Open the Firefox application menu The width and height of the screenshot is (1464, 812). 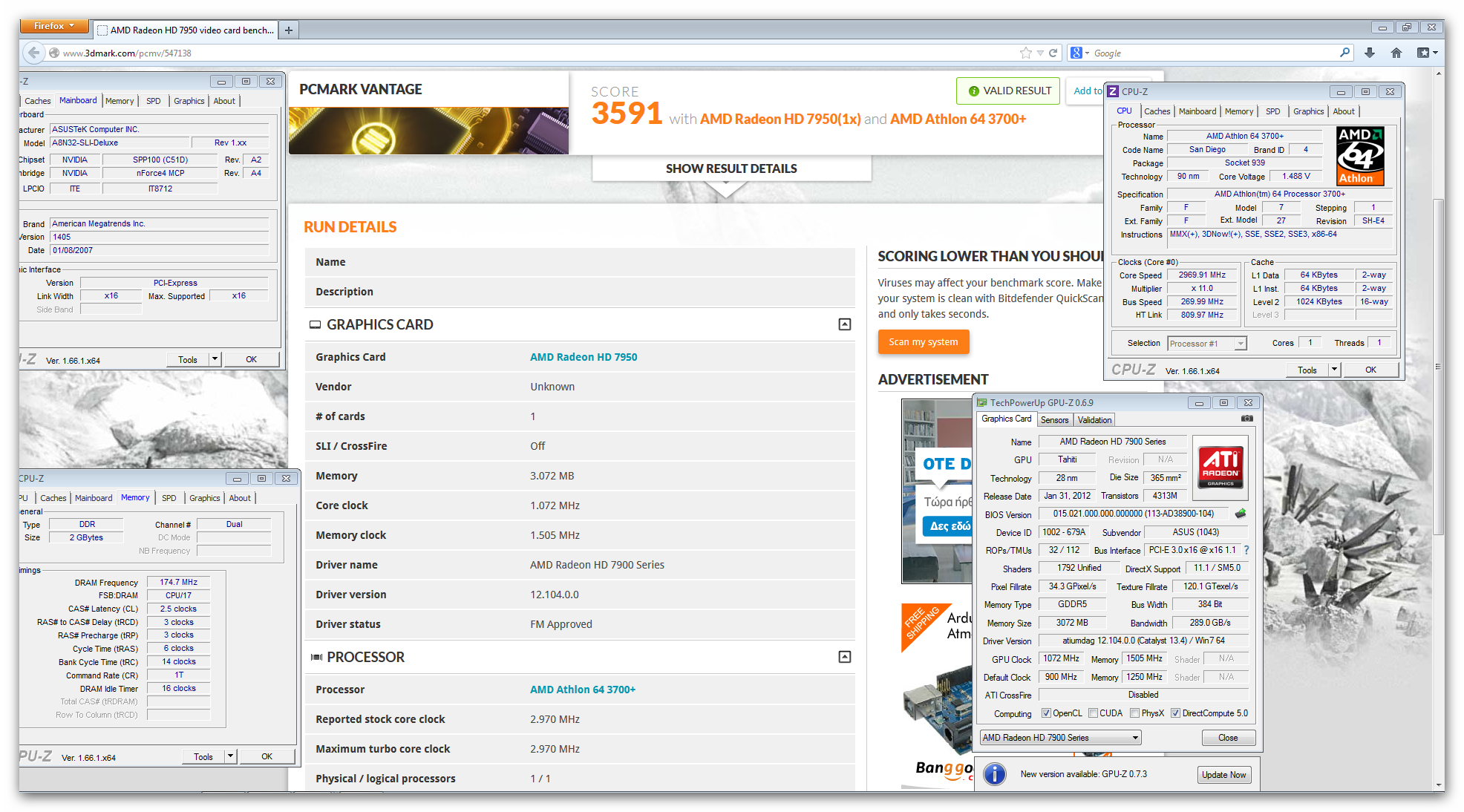(x=54, y=26)
